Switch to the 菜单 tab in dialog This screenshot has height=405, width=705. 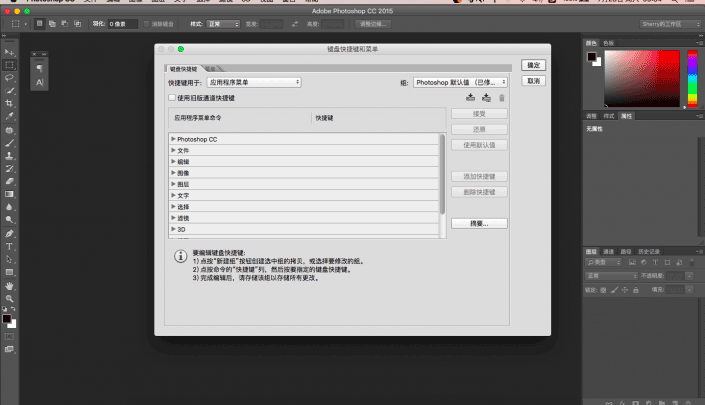tap(211, 69)
